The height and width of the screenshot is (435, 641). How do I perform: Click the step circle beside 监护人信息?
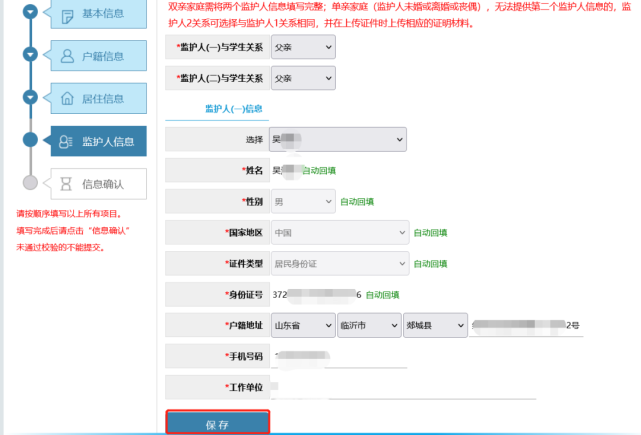tap(30, 140)
